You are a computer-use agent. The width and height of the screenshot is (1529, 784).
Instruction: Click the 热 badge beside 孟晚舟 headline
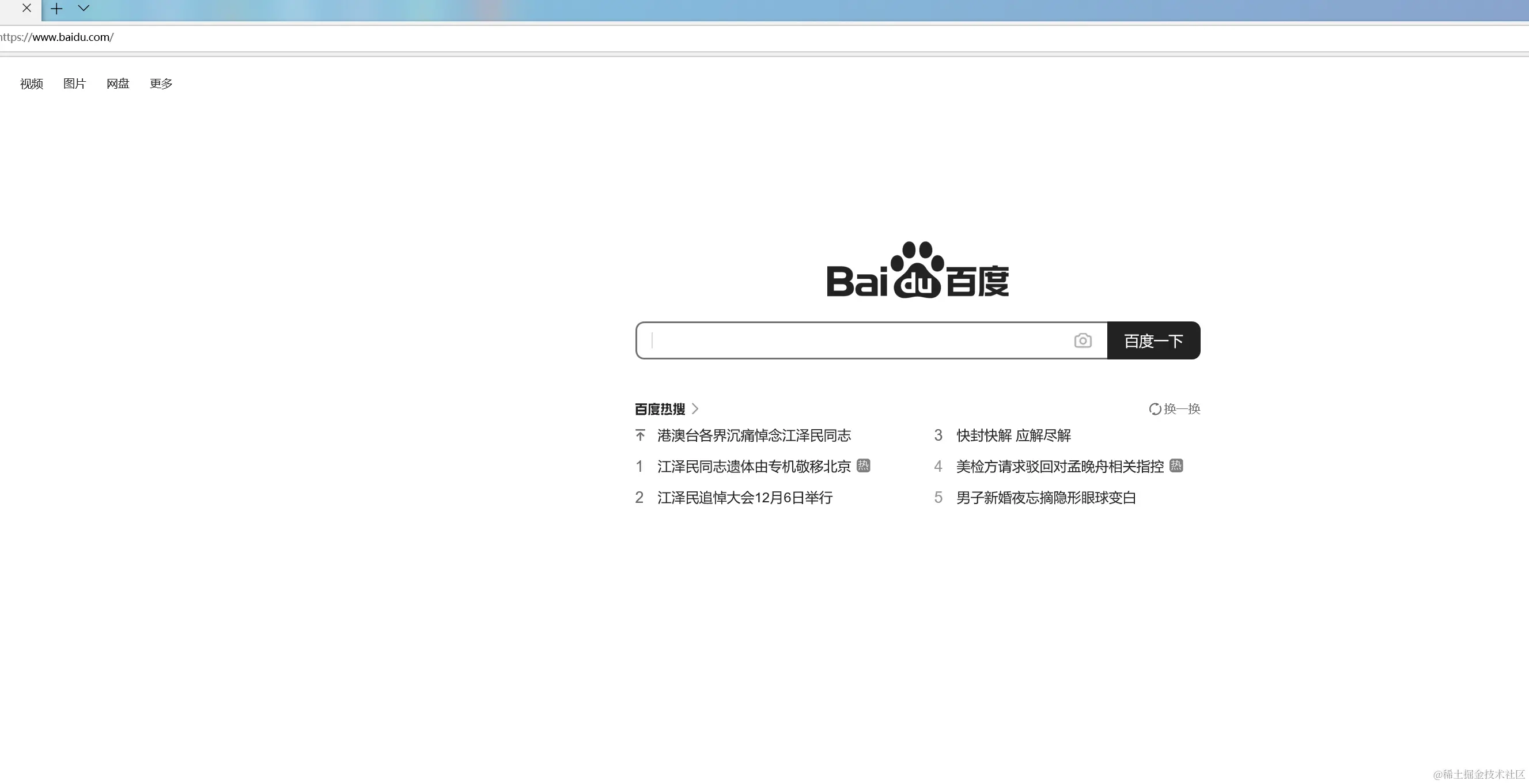click(x=1175, y=466)
